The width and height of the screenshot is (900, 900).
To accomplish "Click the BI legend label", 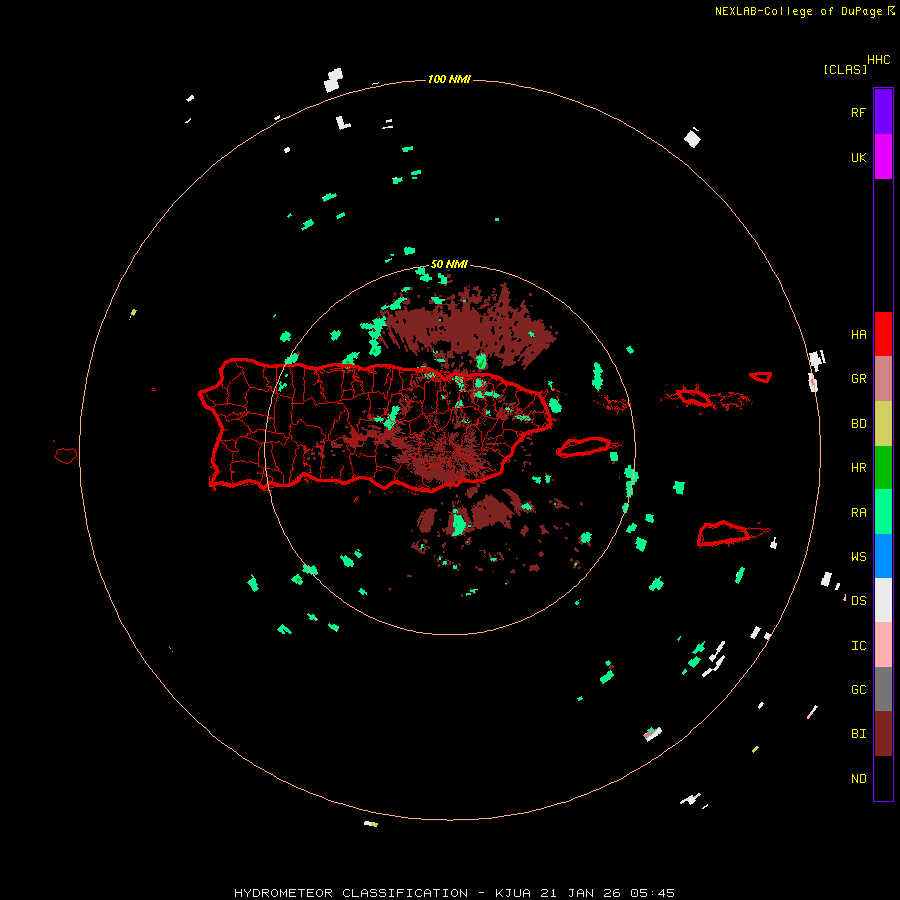I will point(858,734).
